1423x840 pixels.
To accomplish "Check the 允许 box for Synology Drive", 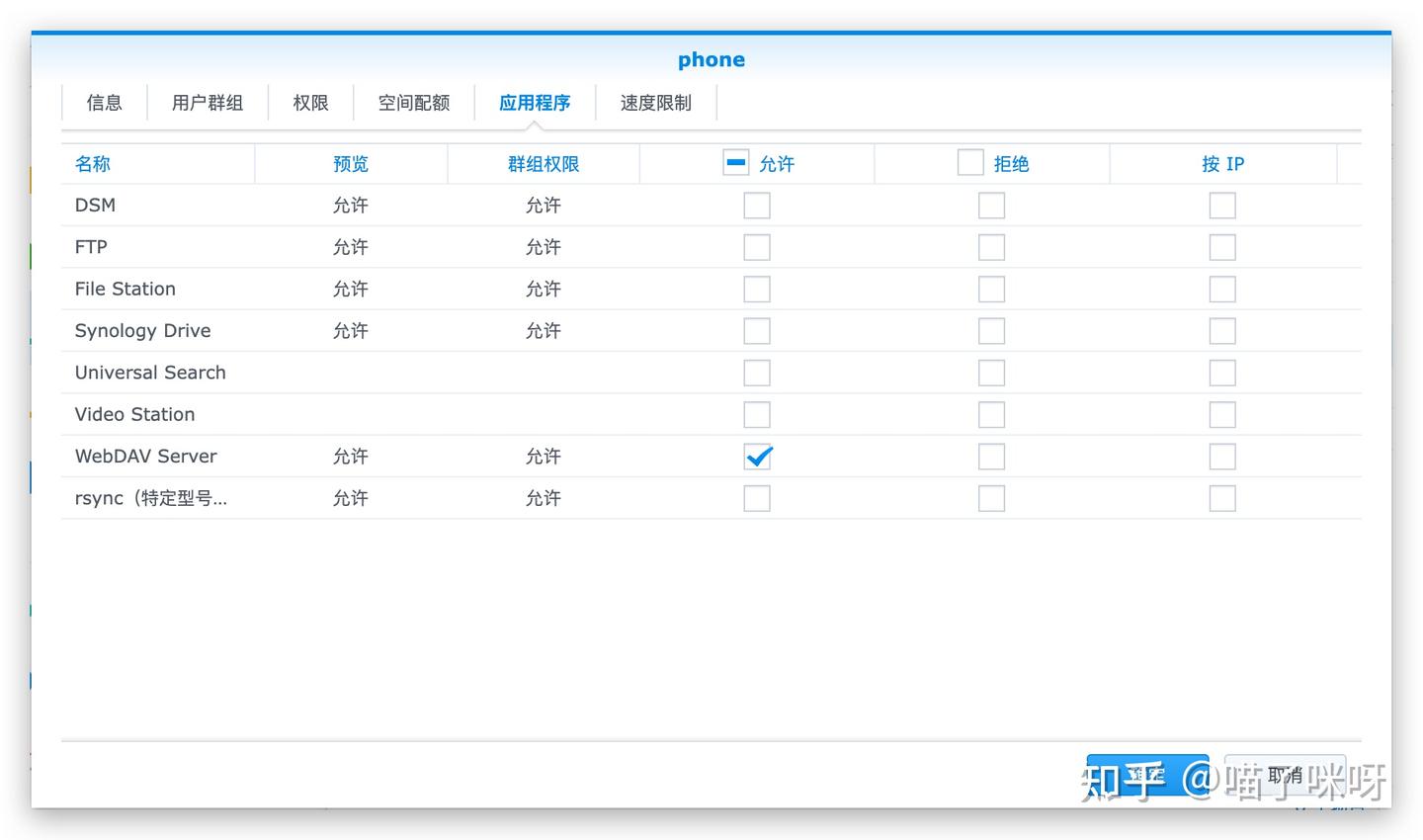I will pyautogui.click(x=756, y=330).
